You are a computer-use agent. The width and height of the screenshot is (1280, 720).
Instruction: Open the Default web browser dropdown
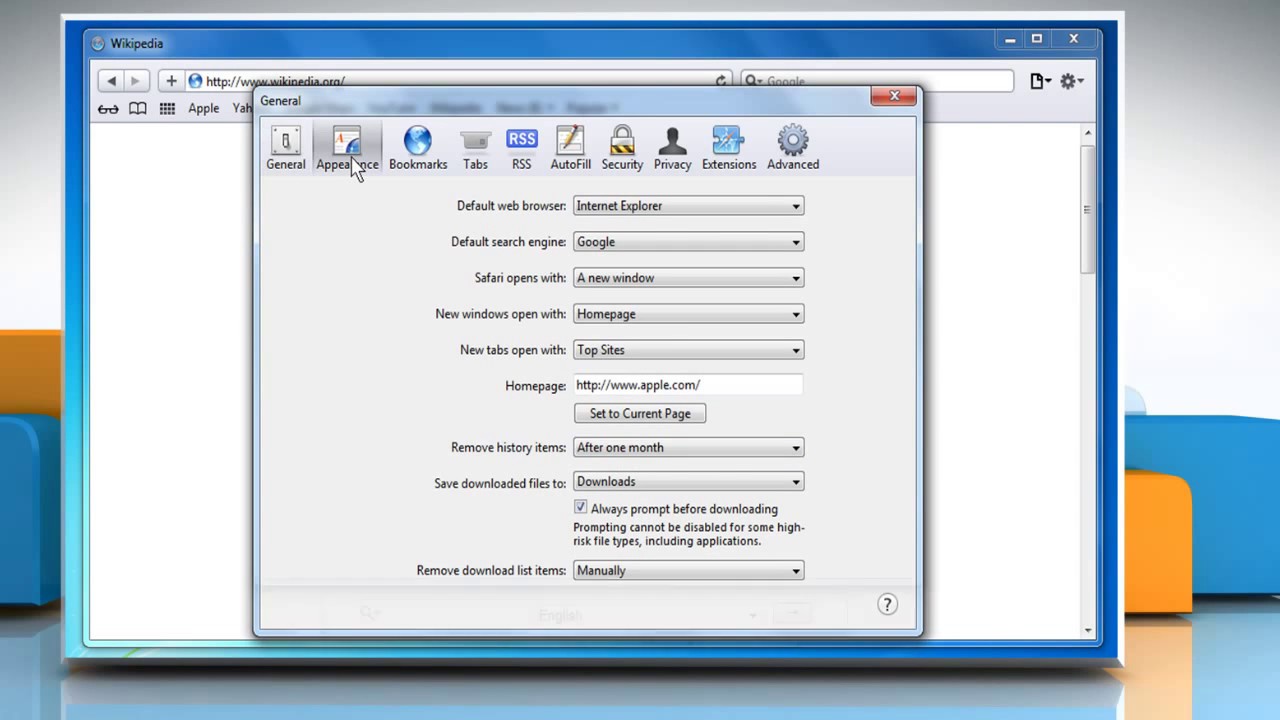tap(688, 206)
